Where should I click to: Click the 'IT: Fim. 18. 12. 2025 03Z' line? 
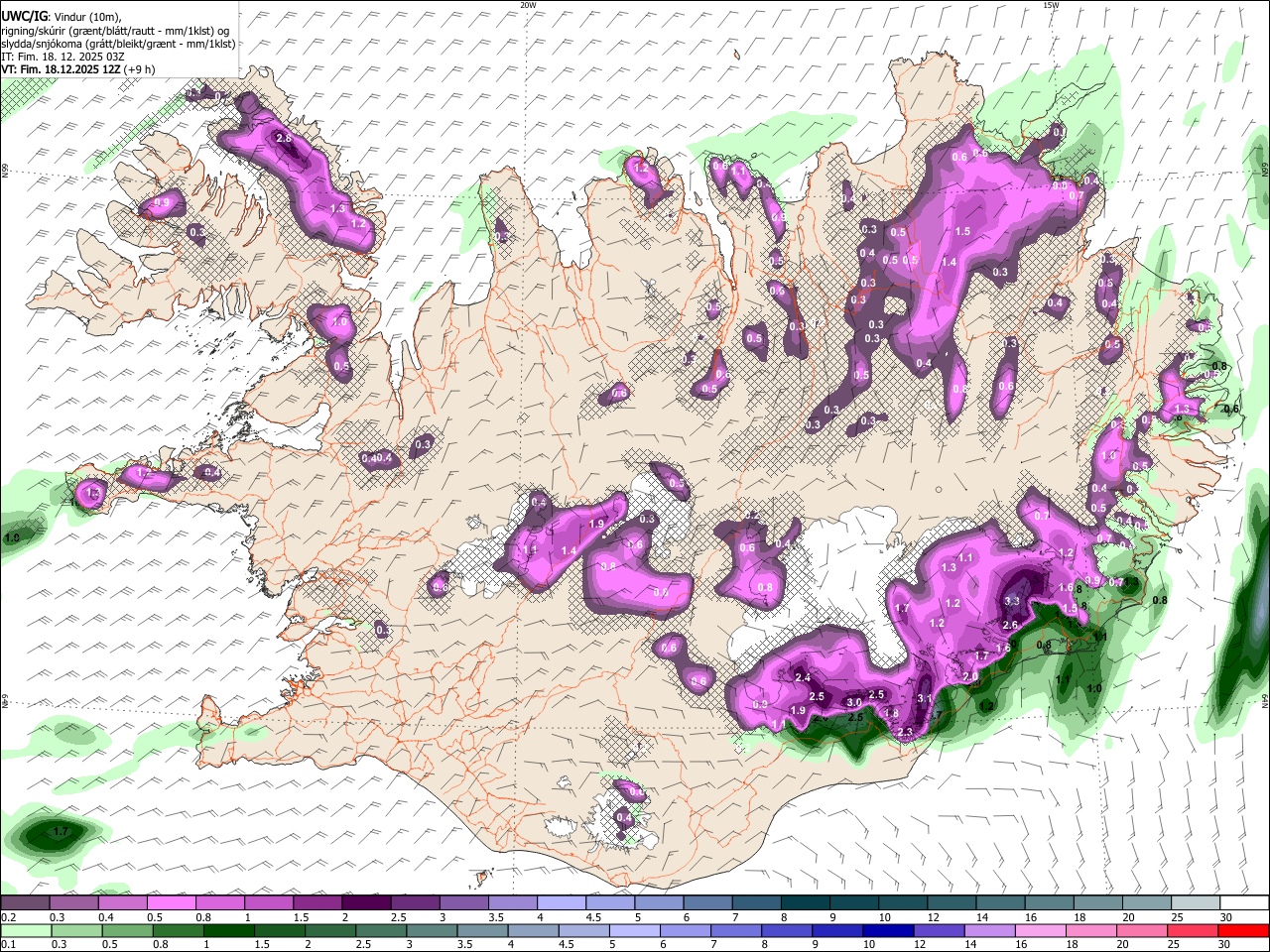[63, 57]
